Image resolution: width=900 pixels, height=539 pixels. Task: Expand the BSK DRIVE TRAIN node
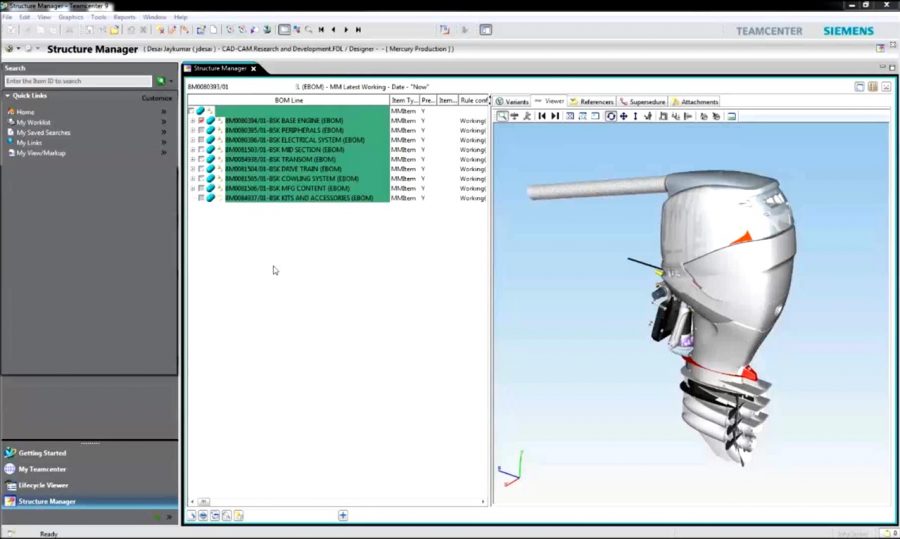tap(193, 169)
